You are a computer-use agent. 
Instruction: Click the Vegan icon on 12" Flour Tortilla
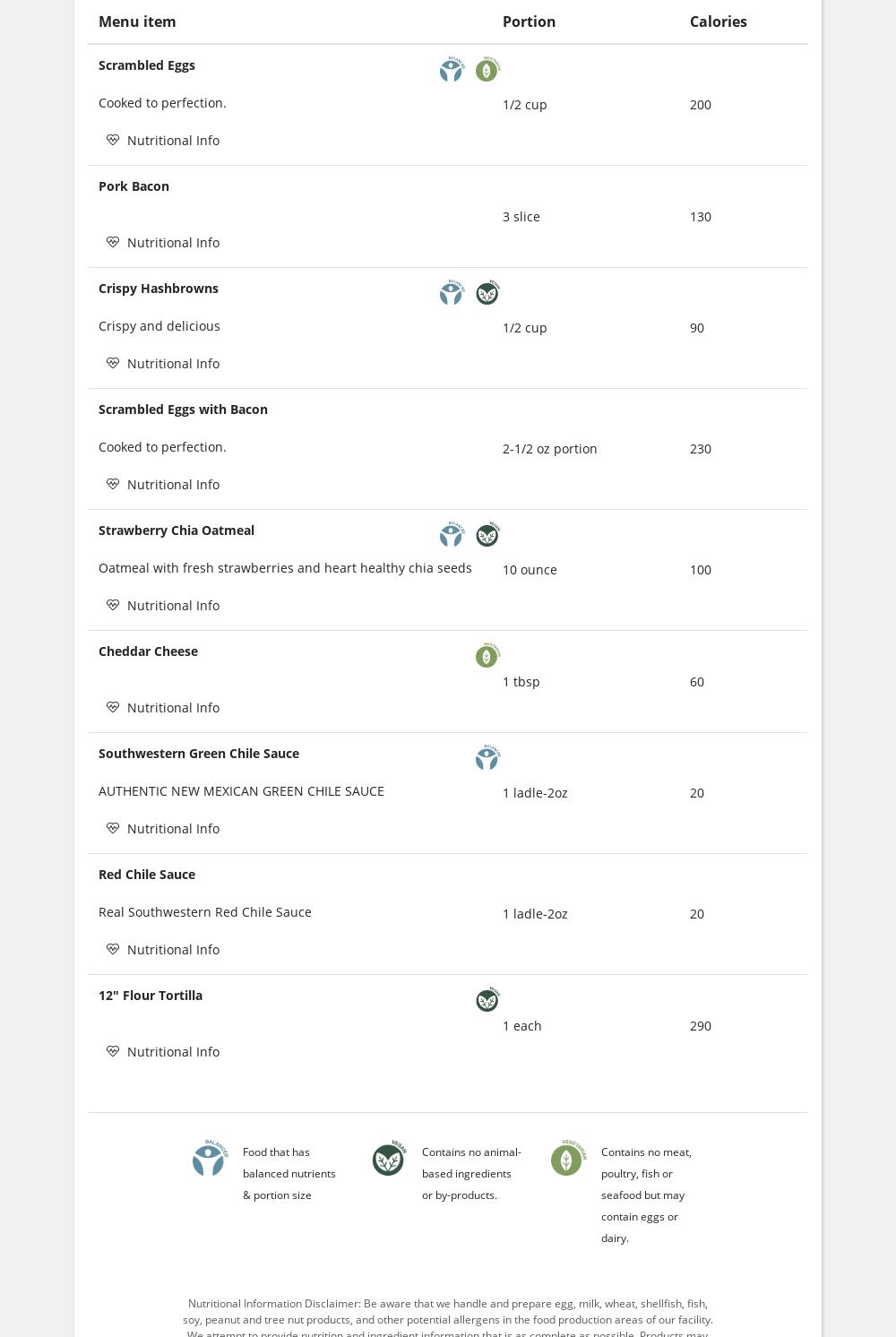(x=487, y=1000)
